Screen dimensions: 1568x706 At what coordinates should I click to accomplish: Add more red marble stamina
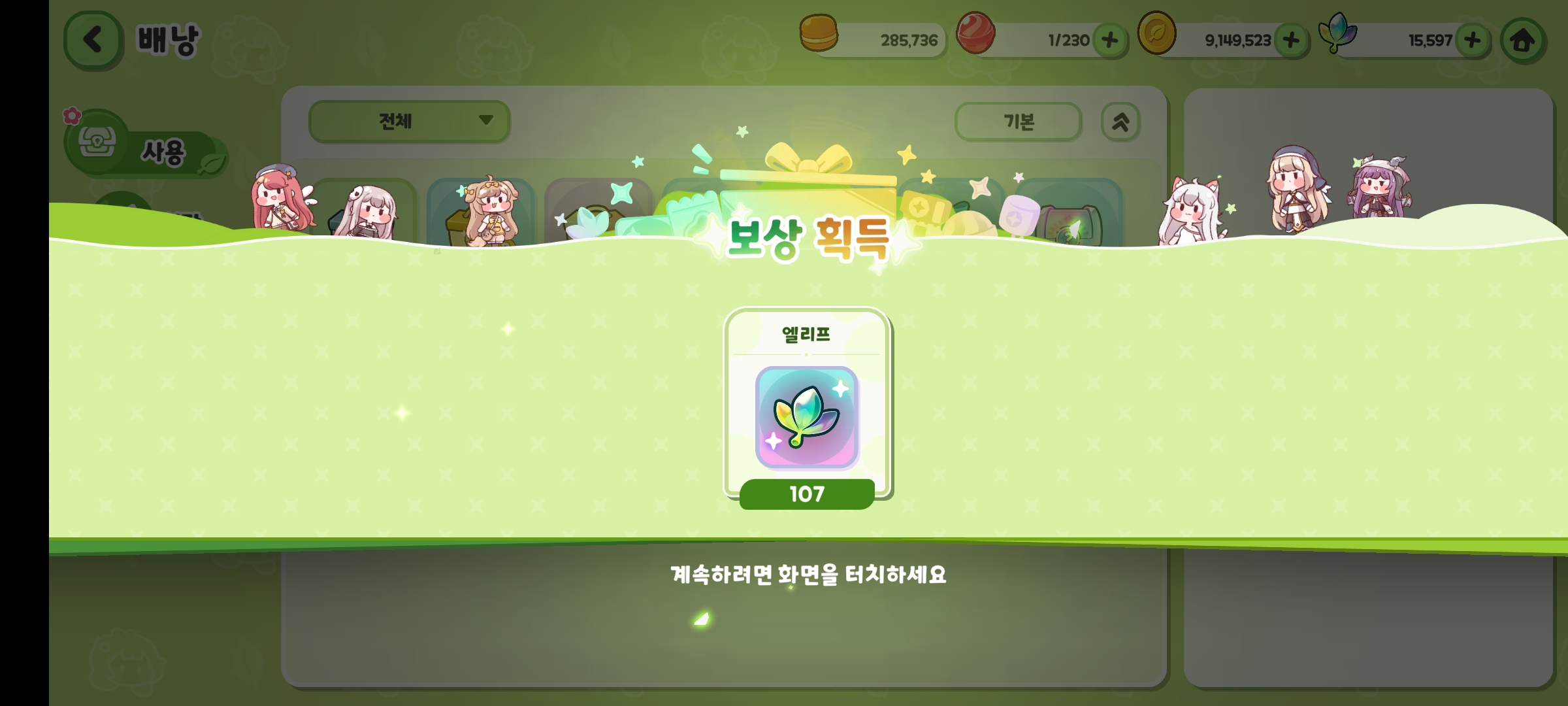pos(1109,41)
